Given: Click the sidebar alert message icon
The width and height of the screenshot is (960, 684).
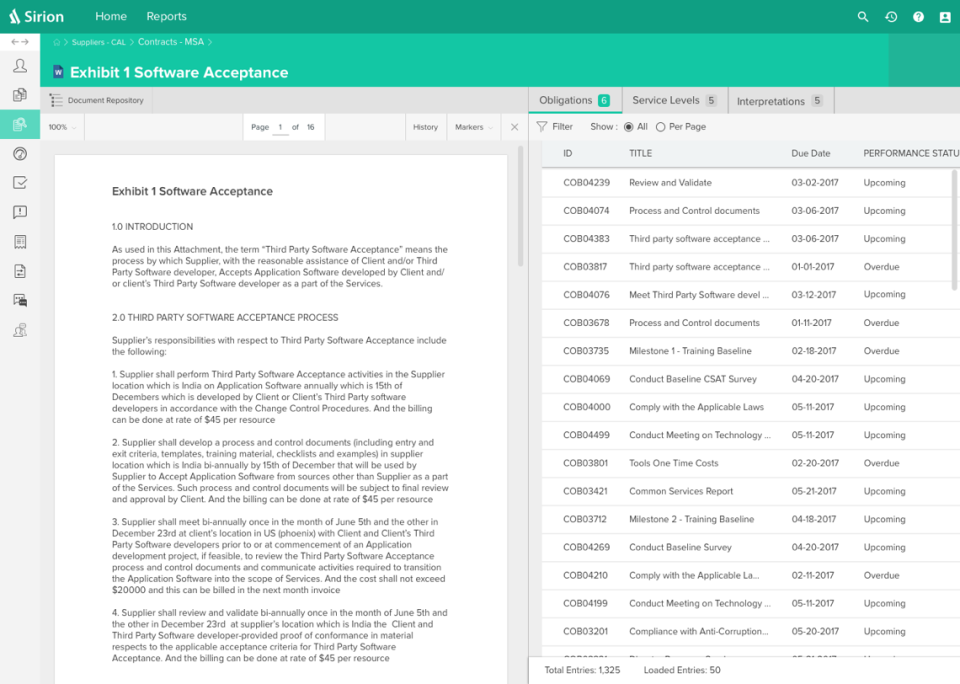Looking at the screenshot, I should (20, 212).
